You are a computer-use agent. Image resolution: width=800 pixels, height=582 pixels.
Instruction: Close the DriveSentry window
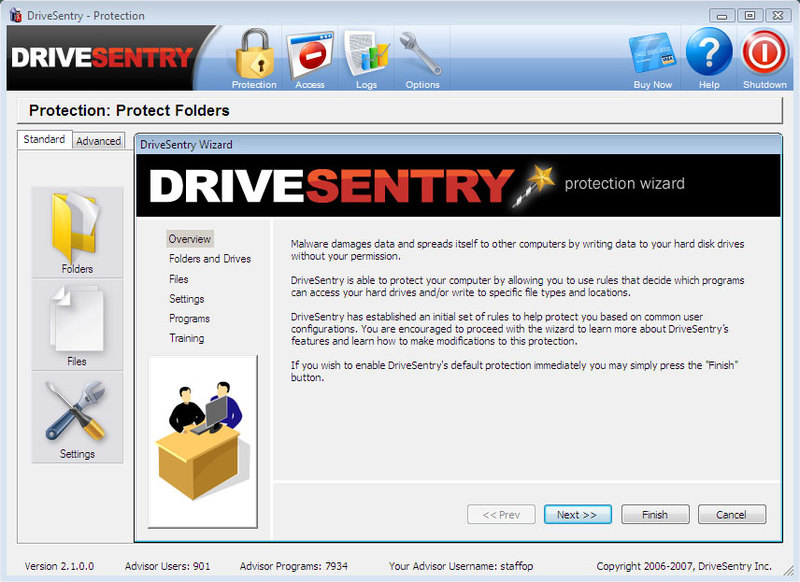(x=778, y=16)
